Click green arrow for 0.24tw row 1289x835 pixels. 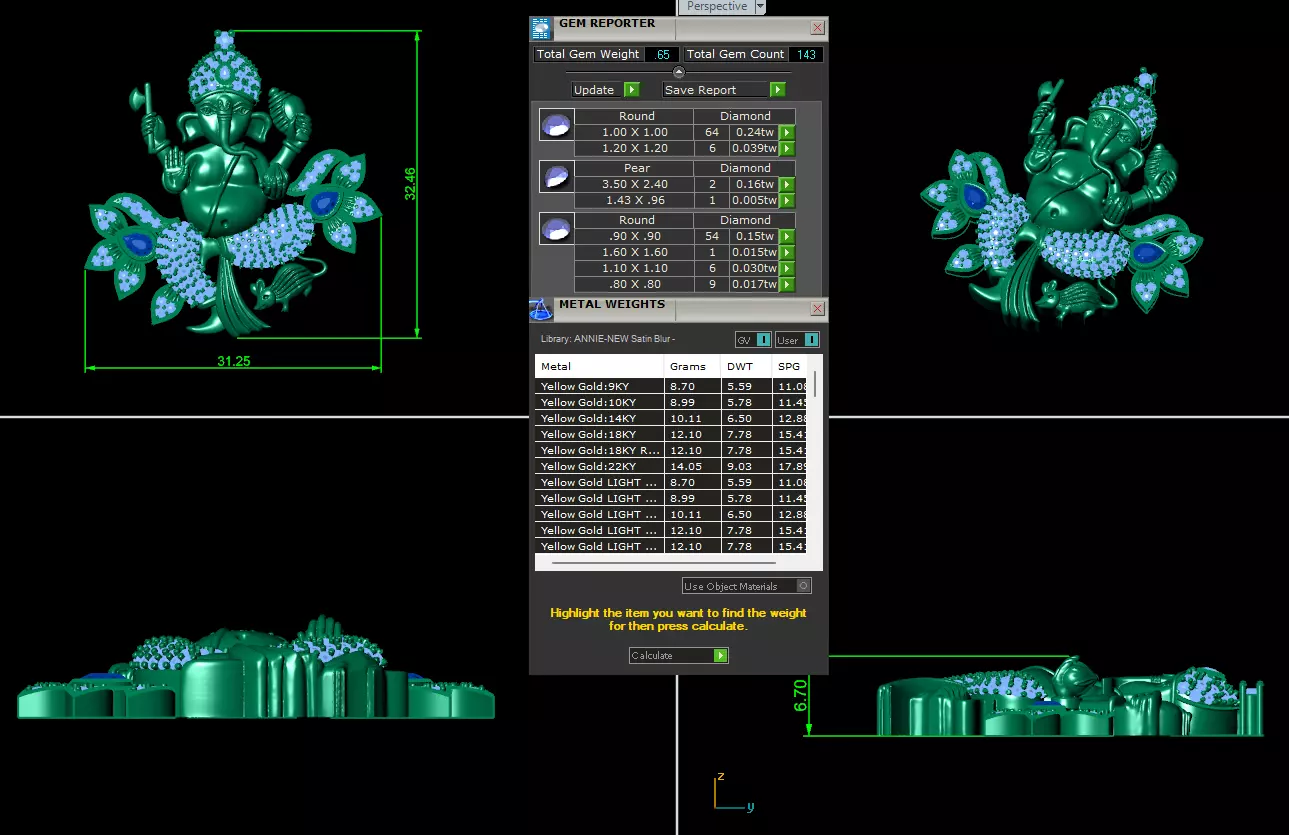[787, 132]
